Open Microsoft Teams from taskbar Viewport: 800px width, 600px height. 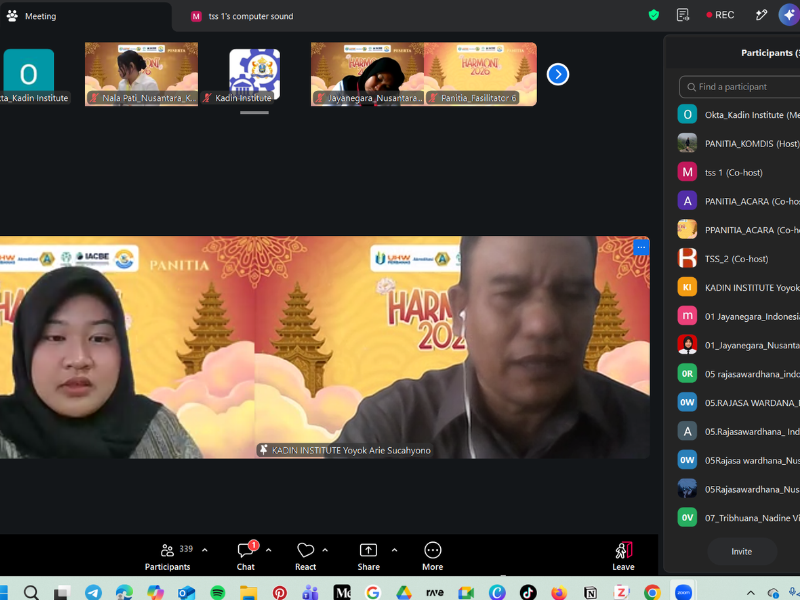[x=310, y=592]
